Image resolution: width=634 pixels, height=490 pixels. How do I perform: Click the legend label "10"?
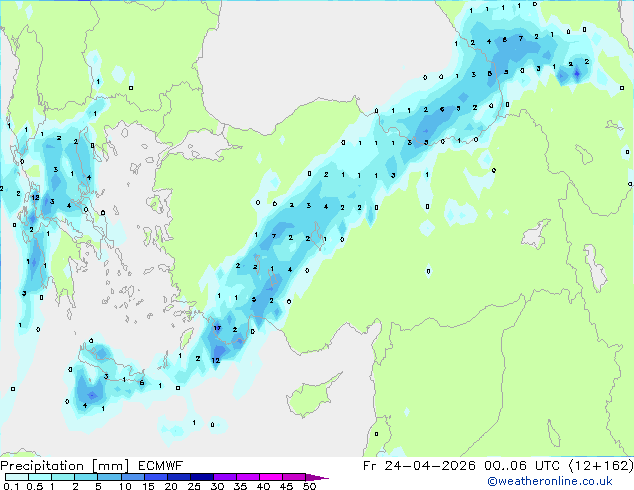(125, 486)
